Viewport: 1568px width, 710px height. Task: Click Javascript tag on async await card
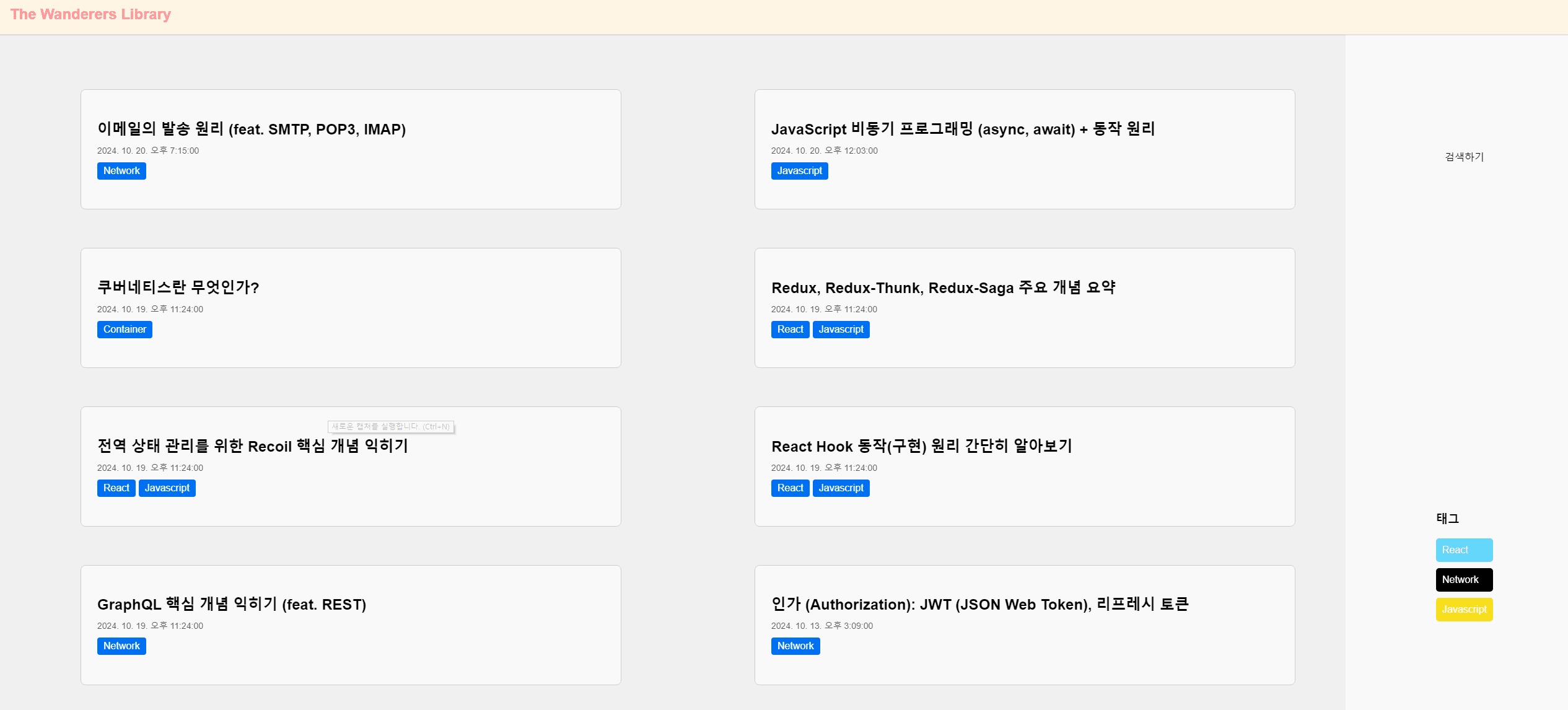pyautogui.click(x=799, y=170)
